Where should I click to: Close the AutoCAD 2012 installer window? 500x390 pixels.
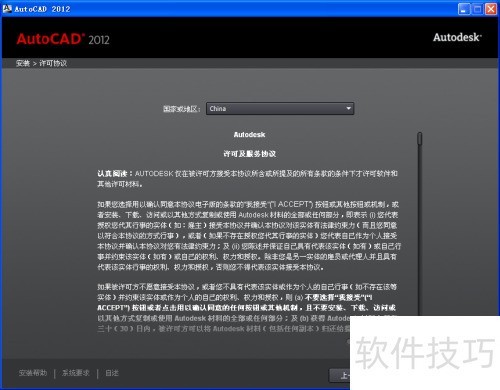[x=491, y=9]
